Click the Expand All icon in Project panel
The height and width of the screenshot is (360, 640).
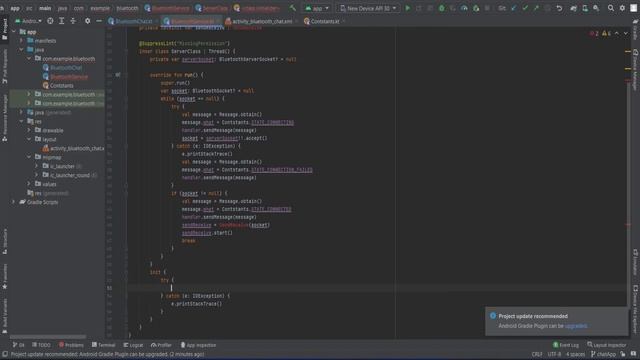point(62,21)
